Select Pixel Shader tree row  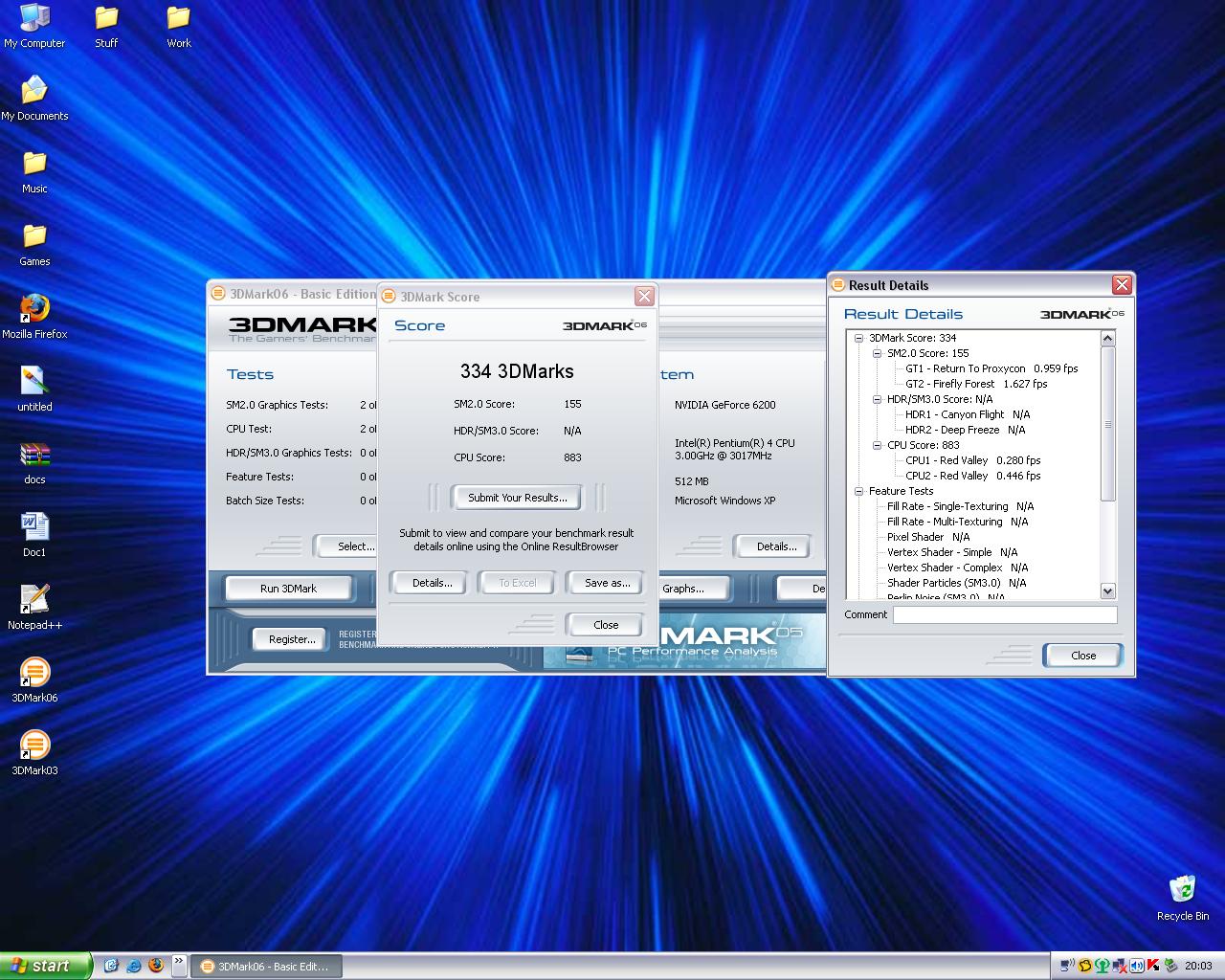click(x=928, y=537)
